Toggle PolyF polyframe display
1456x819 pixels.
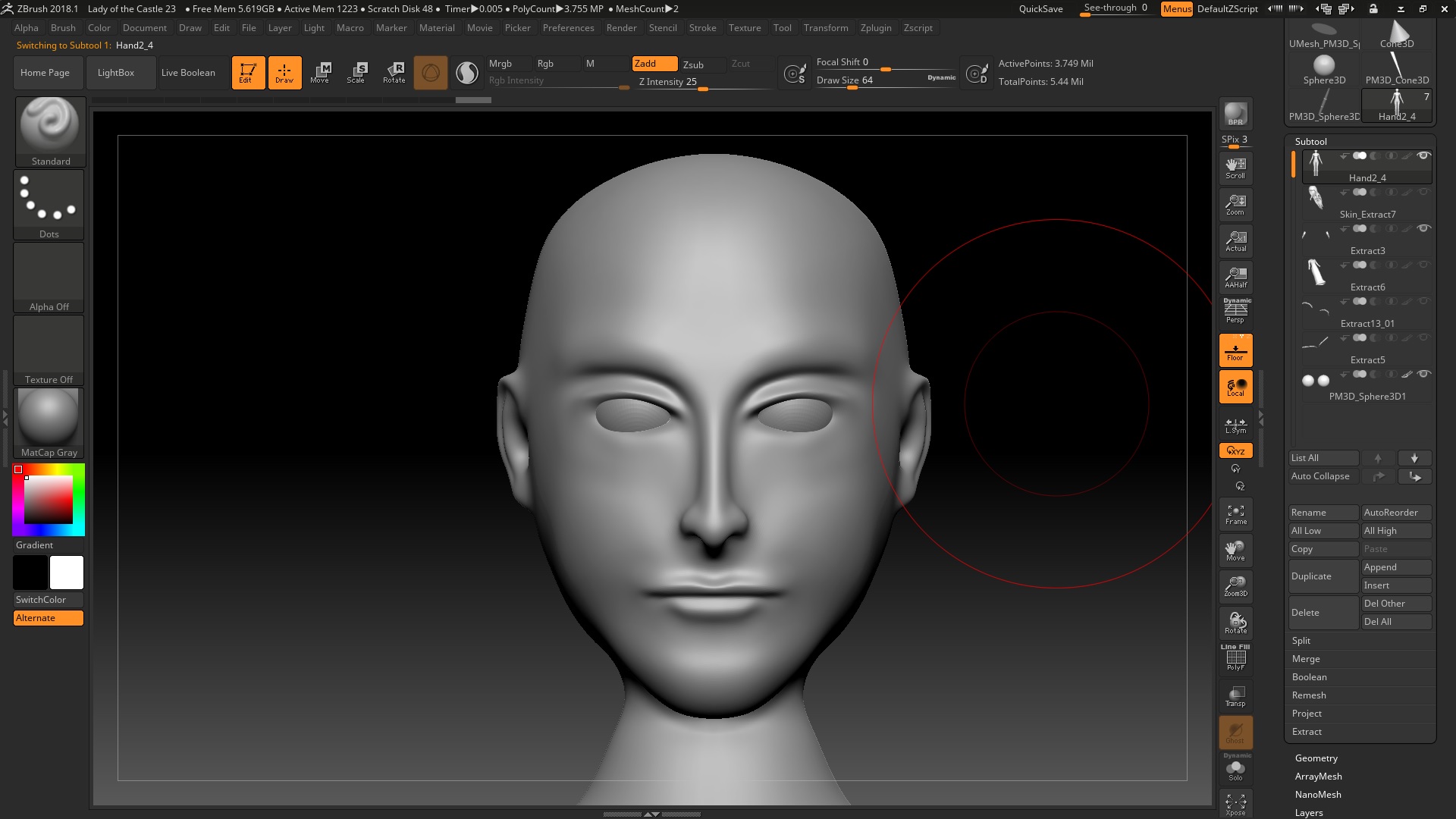1235,657
